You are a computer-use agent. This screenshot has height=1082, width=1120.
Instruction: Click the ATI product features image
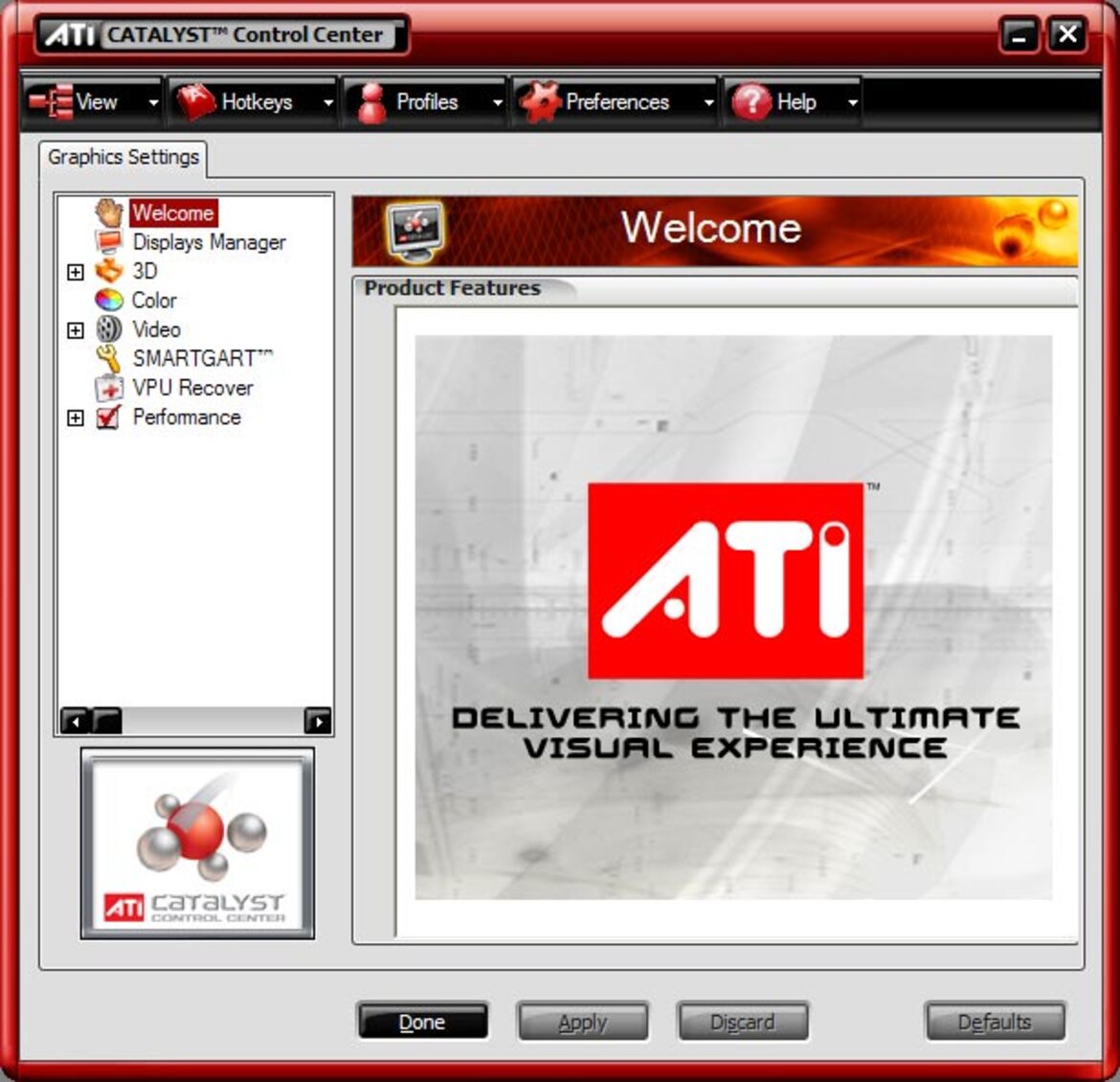pos(733,618)
